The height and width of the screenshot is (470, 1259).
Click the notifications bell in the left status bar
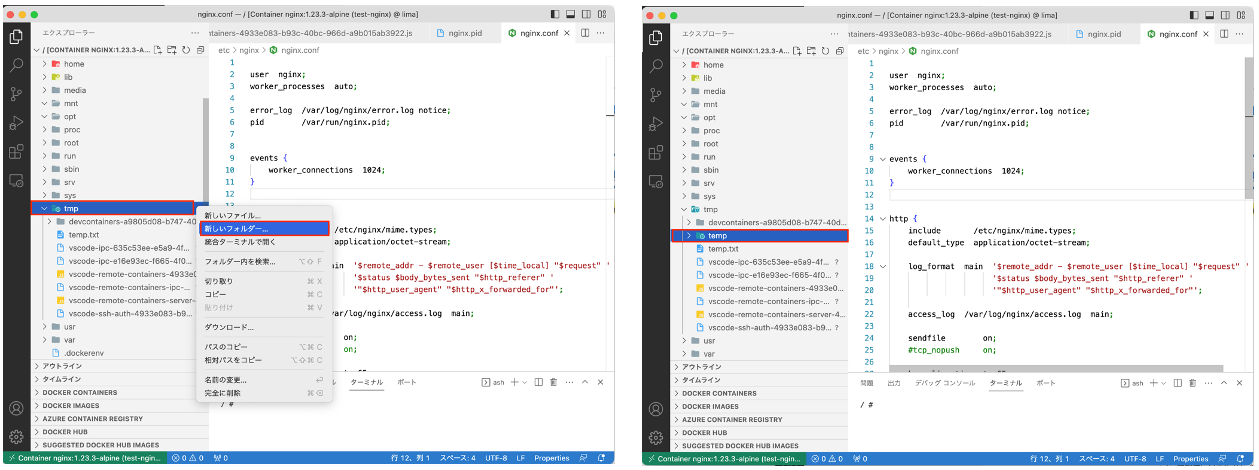pyautogui.click(x=602, y=458)
